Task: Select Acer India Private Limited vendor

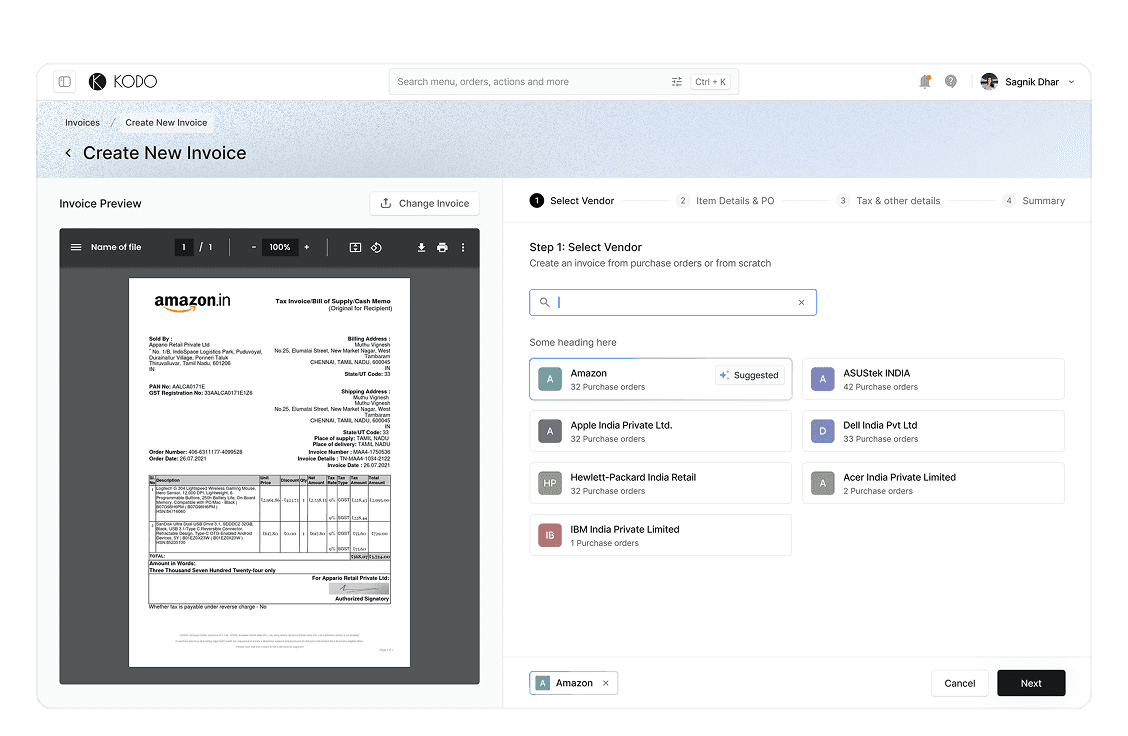Action: point(933,483)
